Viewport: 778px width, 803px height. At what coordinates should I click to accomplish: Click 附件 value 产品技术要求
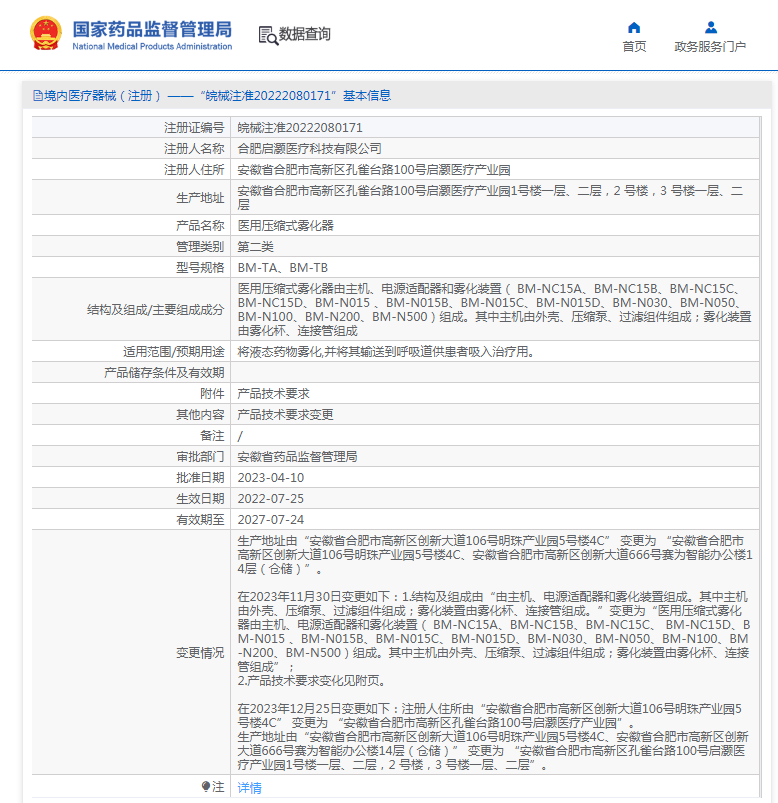click(x=274, y=393)
